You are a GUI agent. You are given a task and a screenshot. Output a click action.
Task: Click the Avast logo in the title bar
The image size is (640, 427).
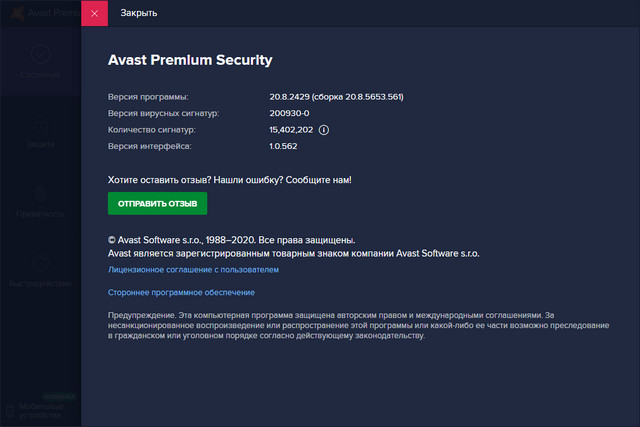tap(12, 14)
